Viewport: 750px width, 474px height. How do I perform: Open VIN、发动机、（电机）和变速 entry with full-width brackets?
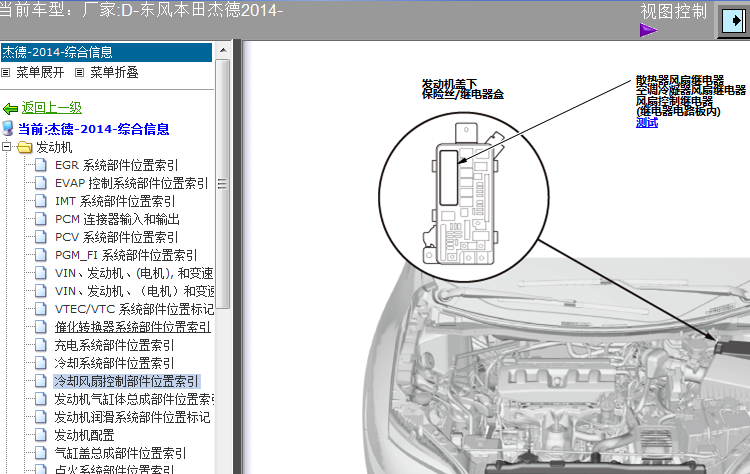(x=134, y=291)
